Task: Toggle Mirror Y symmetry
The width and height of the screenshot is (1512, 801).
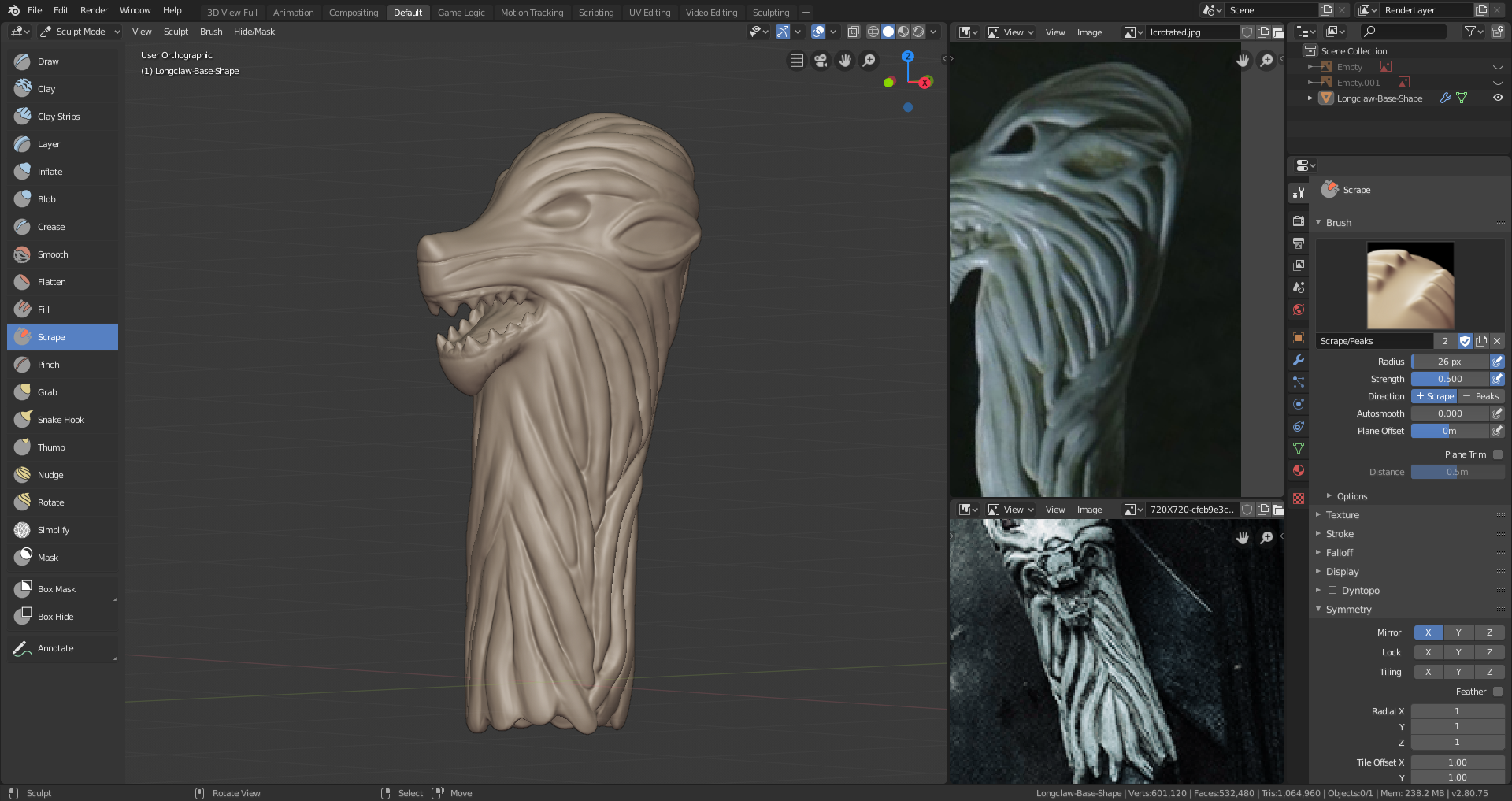Action: [1458, 632]
